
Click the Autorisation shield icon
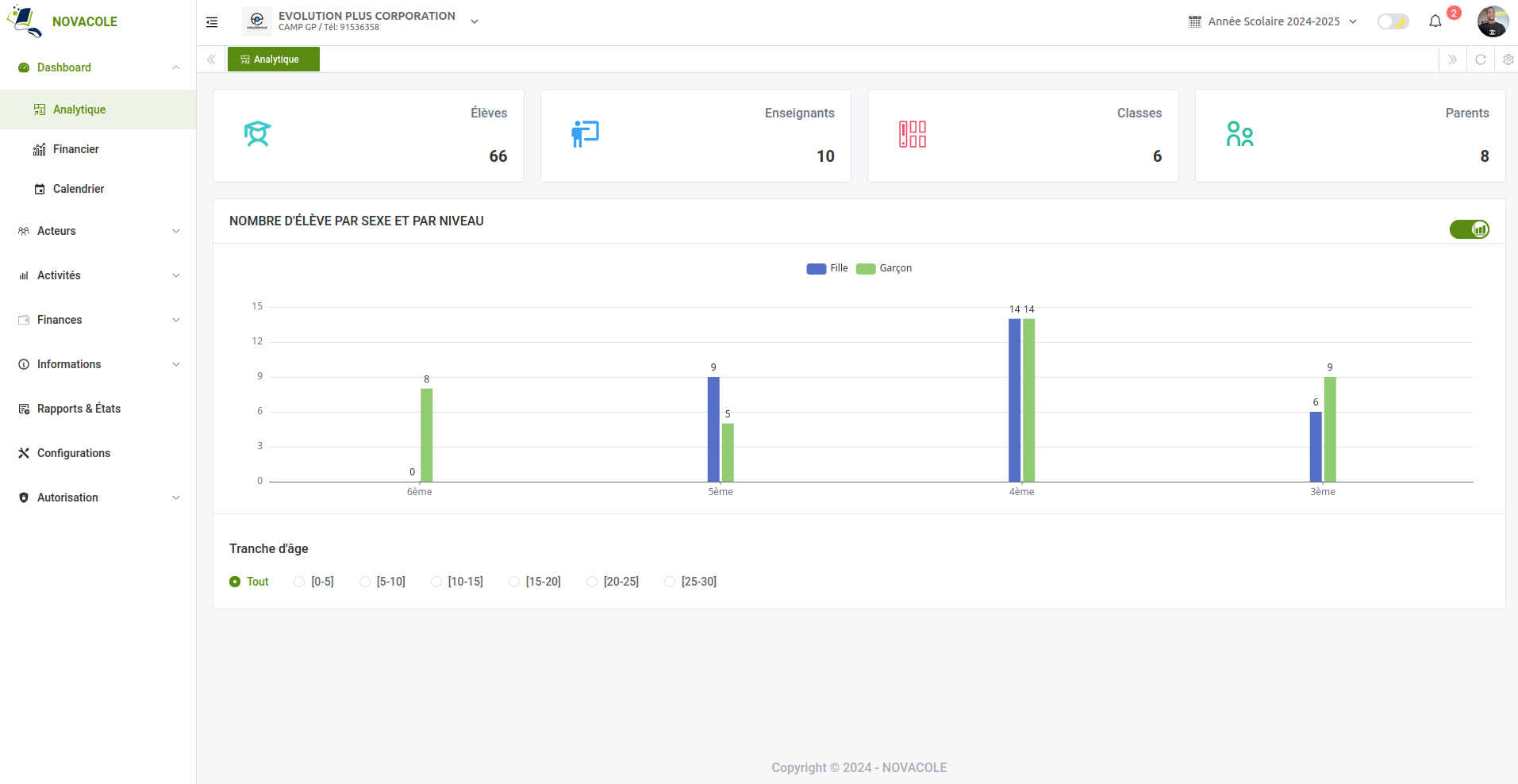point(24,498)
